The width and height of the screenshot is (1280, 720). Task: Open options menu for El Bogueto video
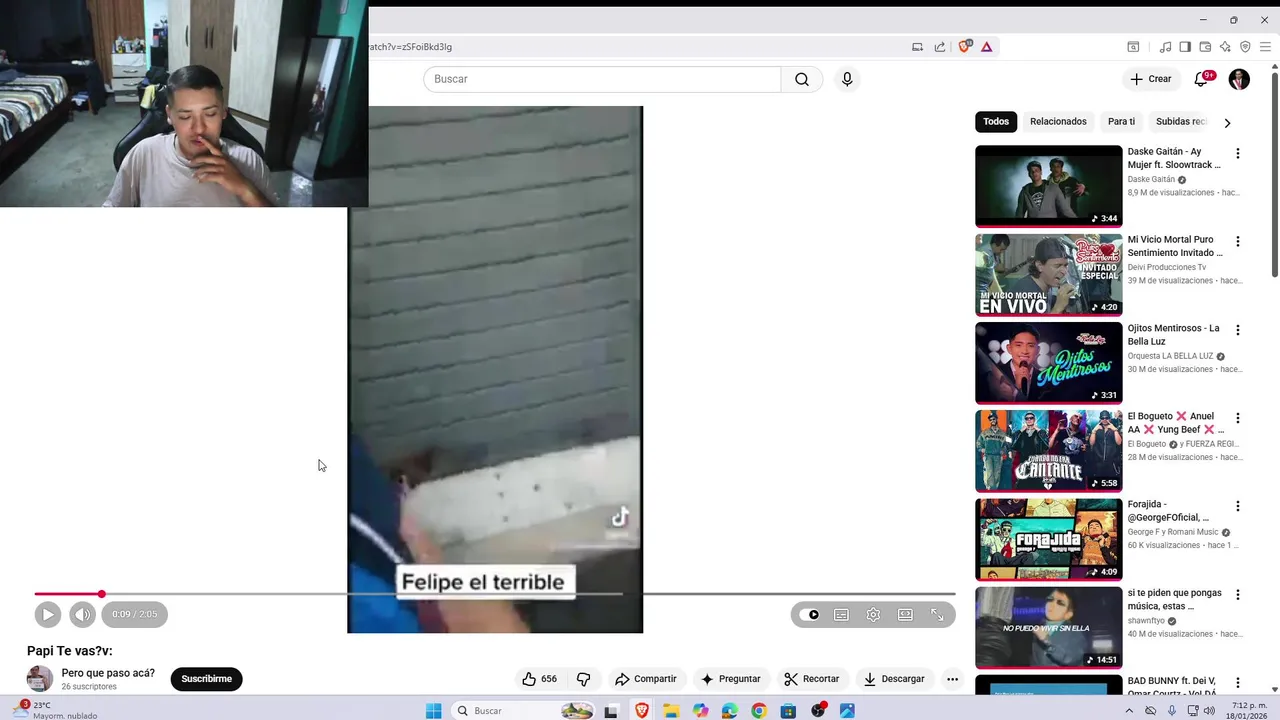pos(1238,418)
